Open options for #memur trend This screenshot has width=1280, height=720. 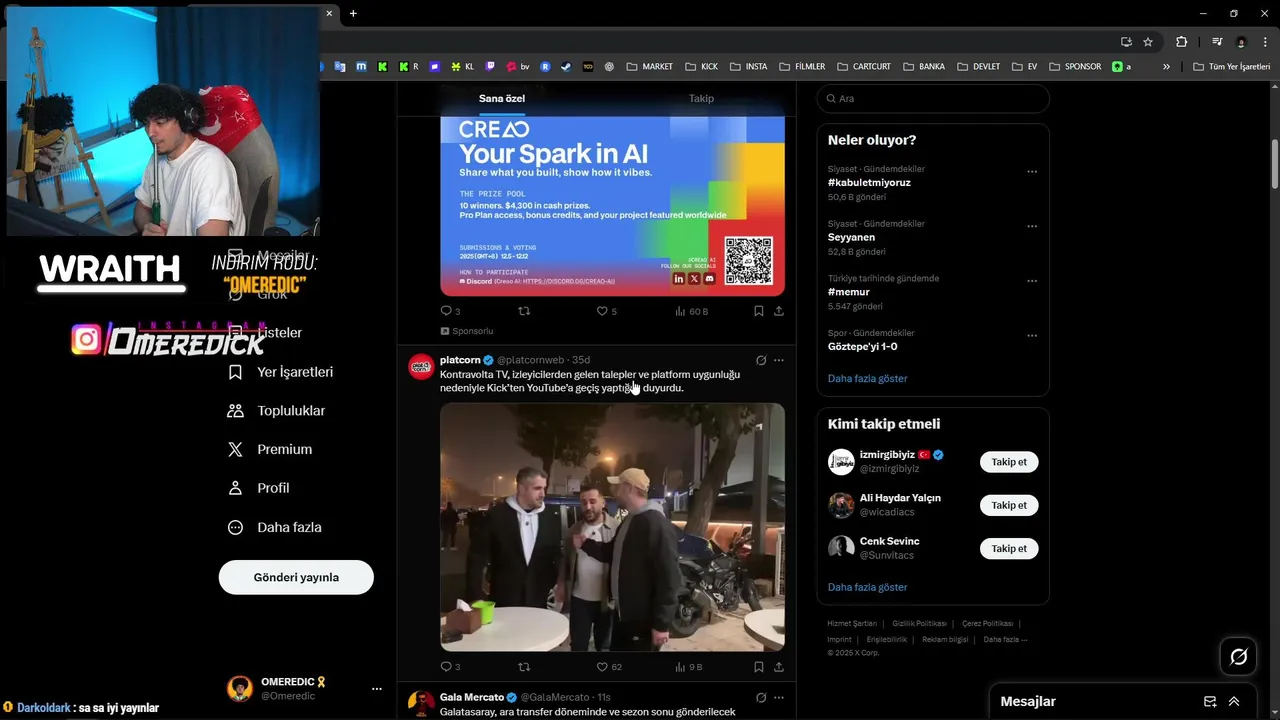[1032, 281]
